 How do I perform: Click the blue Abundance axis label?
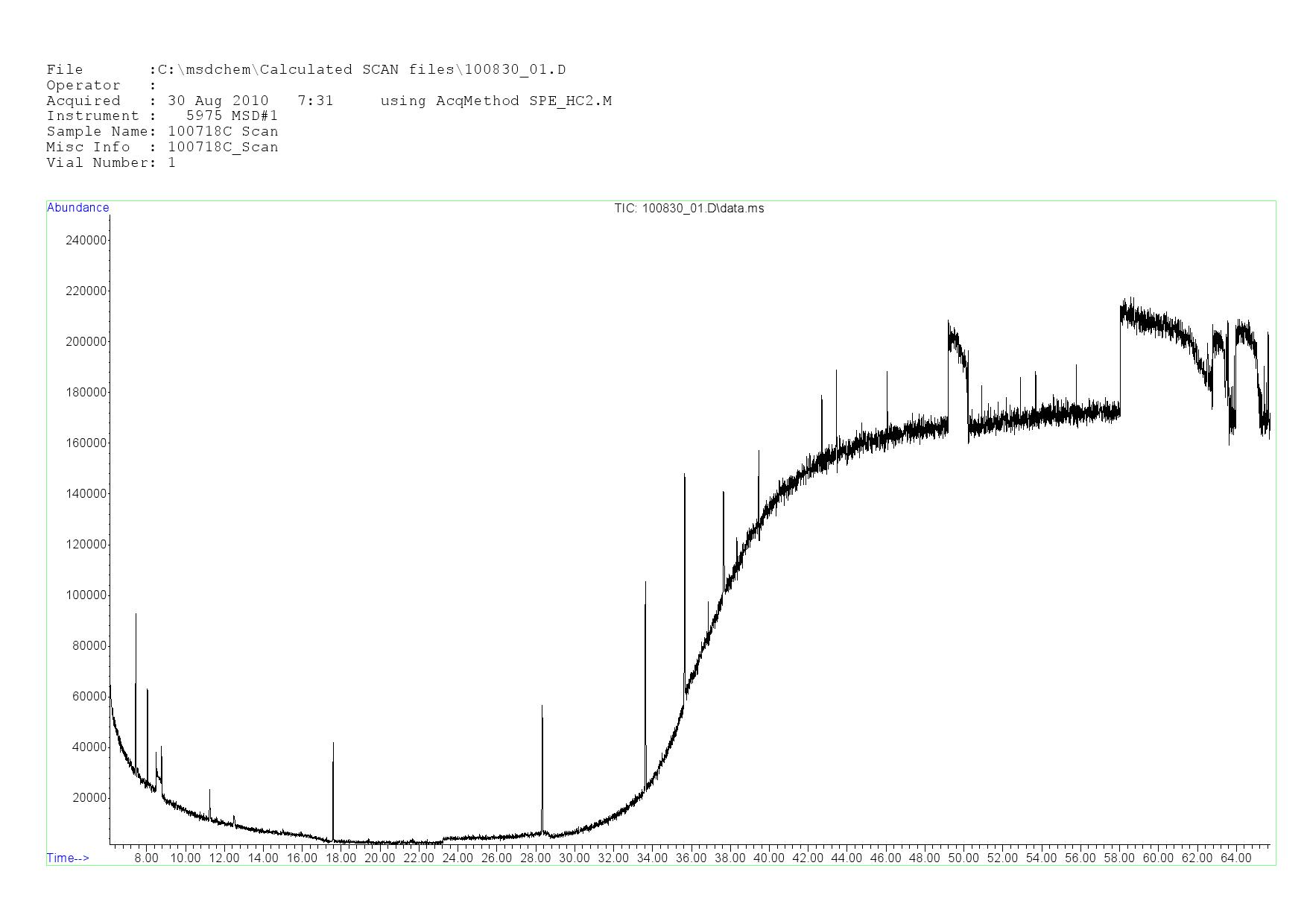[x=77, y=208]
